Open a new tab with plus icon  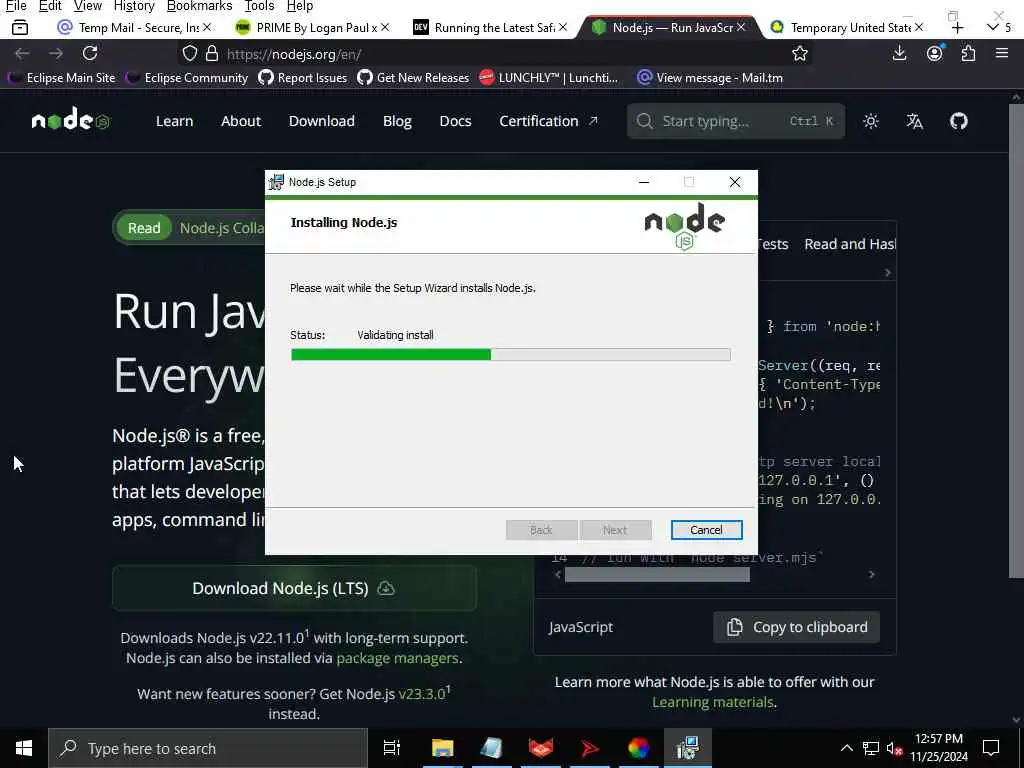[x=957, y=27]
